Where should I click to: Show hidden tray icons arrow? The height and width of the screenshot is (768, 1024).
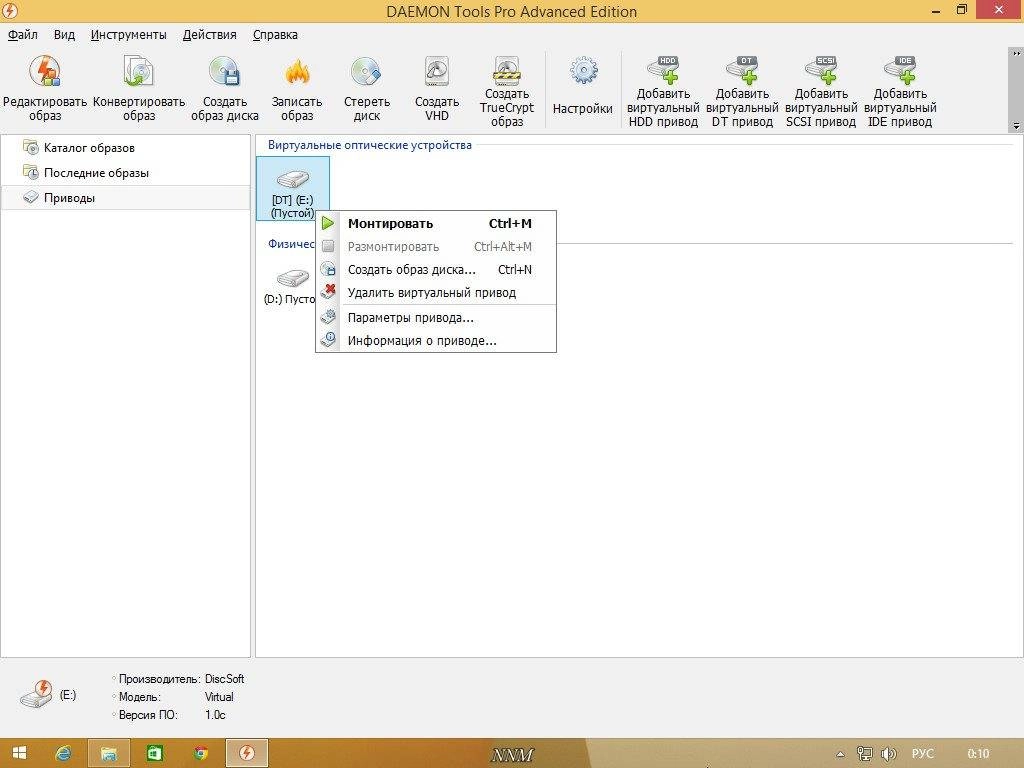coord(840,754)
